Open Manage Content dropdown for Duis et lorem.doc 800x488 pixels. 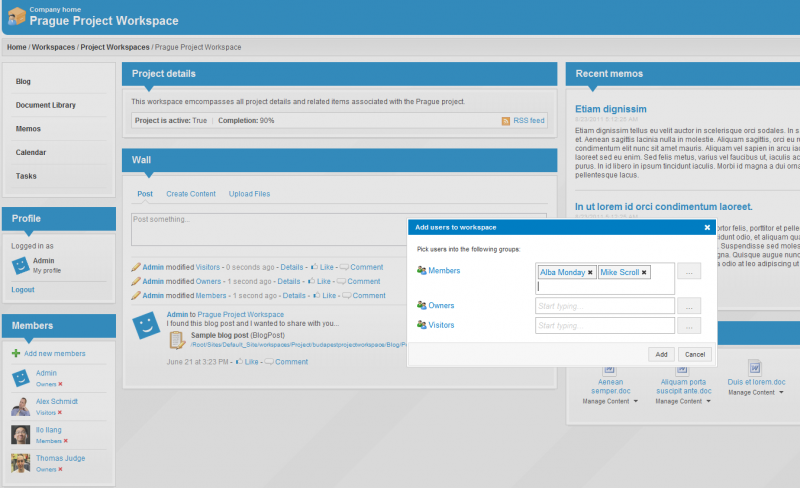756,393
